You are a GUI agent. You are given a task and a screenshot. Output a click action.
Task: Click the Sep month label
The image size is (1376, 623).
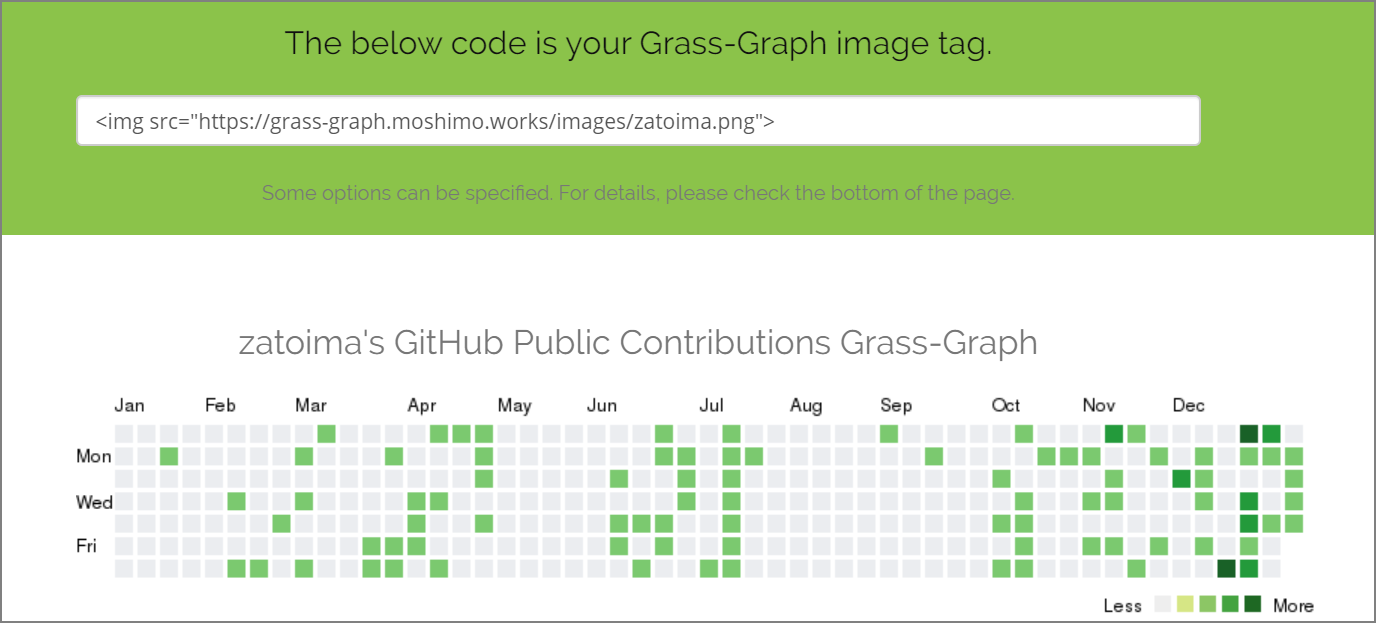896,405
